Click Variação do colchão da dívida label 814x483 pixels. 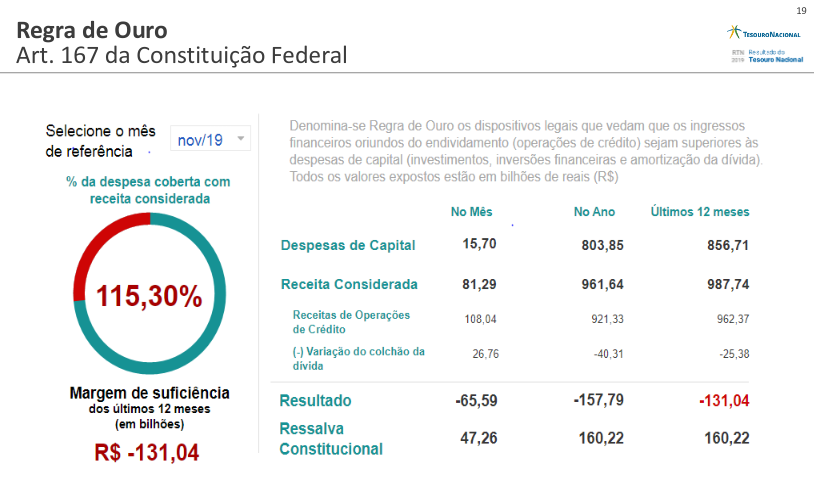coord(358,358)
